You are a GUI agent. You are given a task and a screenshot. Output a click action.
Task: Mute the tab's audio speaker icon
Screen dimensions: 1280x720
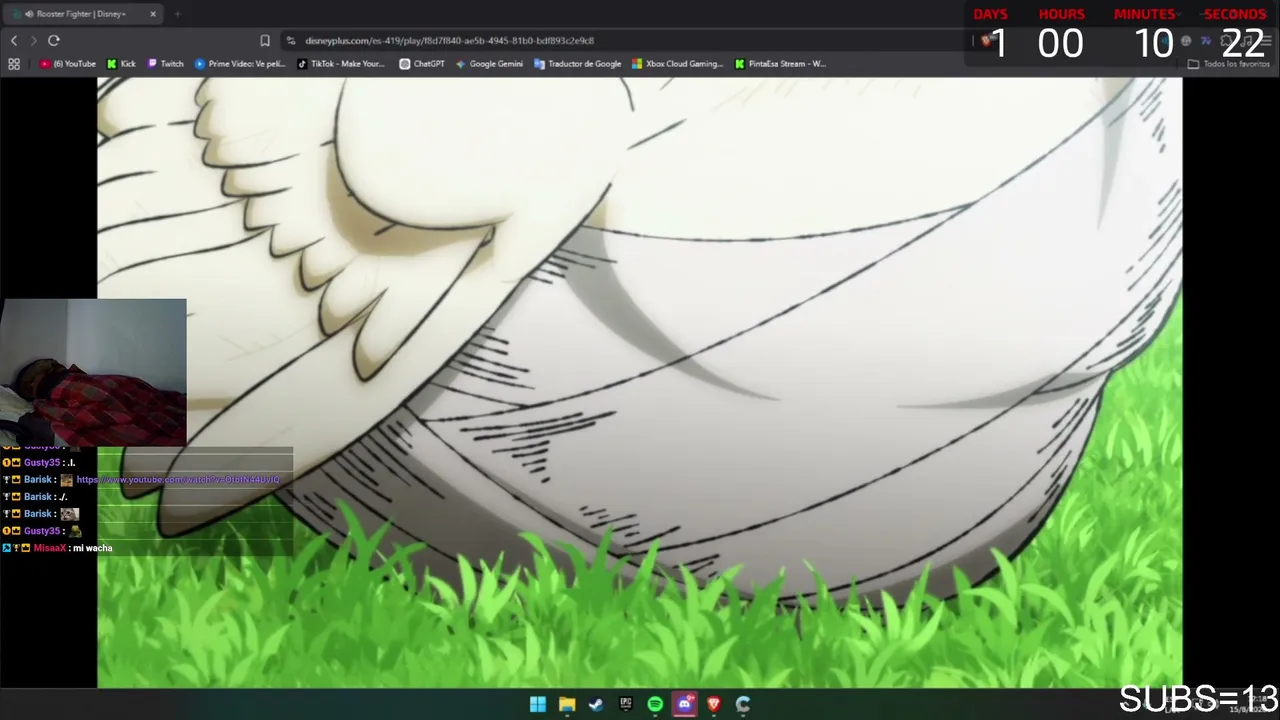[x=29, y=14]
